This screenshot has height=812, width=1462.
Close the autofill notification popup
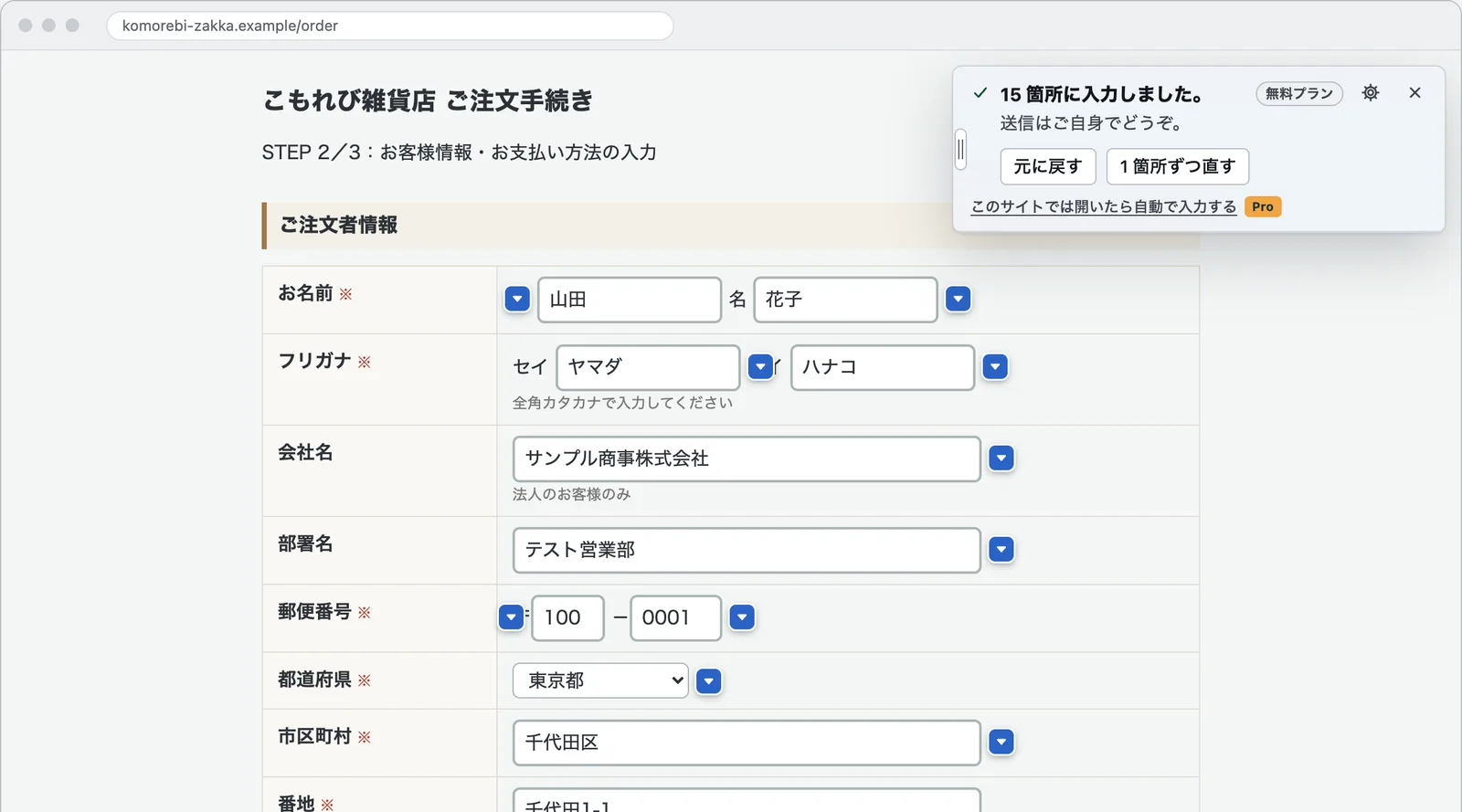point(1414,93)
